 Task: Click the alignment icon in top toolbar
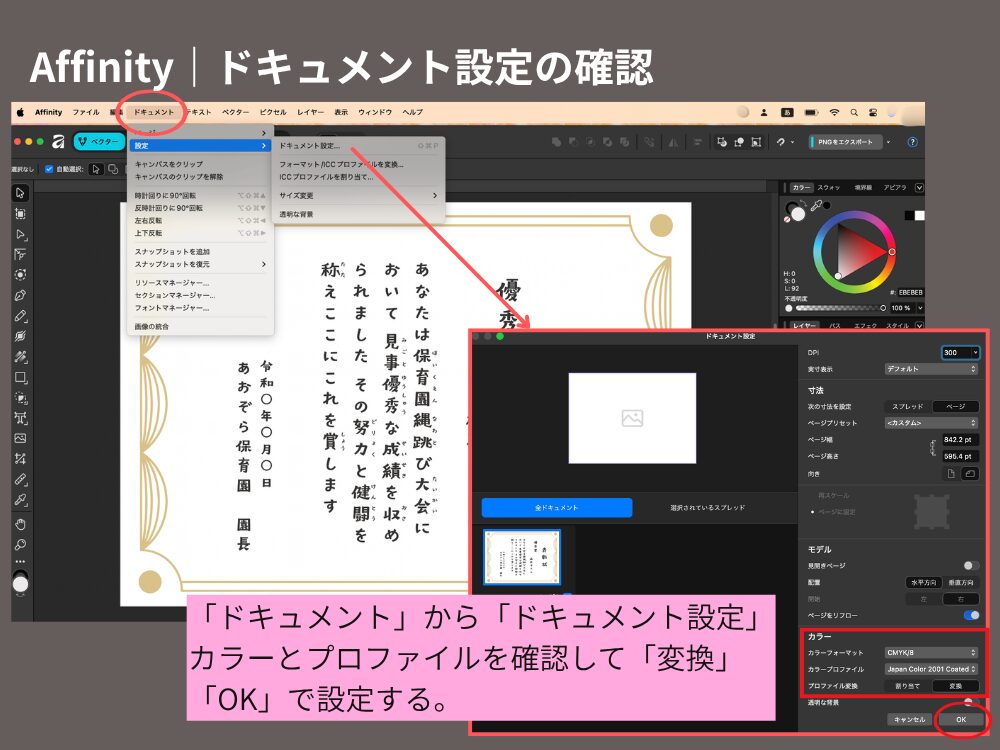coord(697,142)
